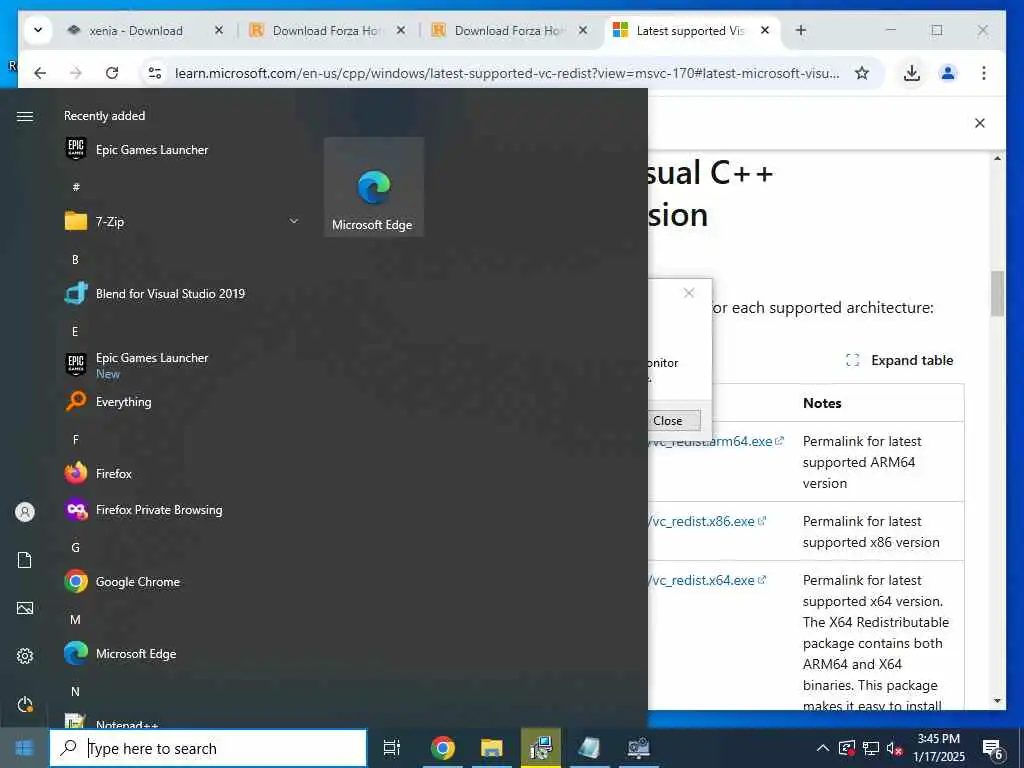Switch to Chrome on the taskbar

click(x=442, y=748)
